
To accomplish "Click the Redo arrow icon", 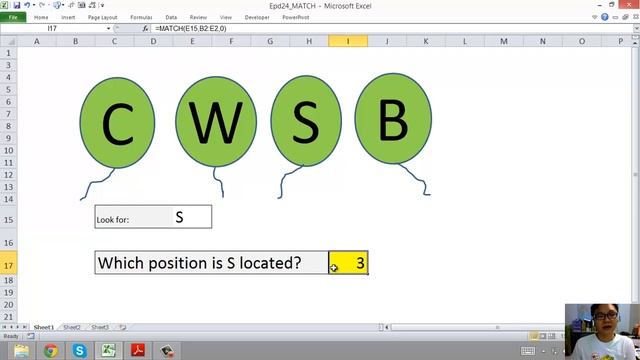I will click(x=42, y=5).
